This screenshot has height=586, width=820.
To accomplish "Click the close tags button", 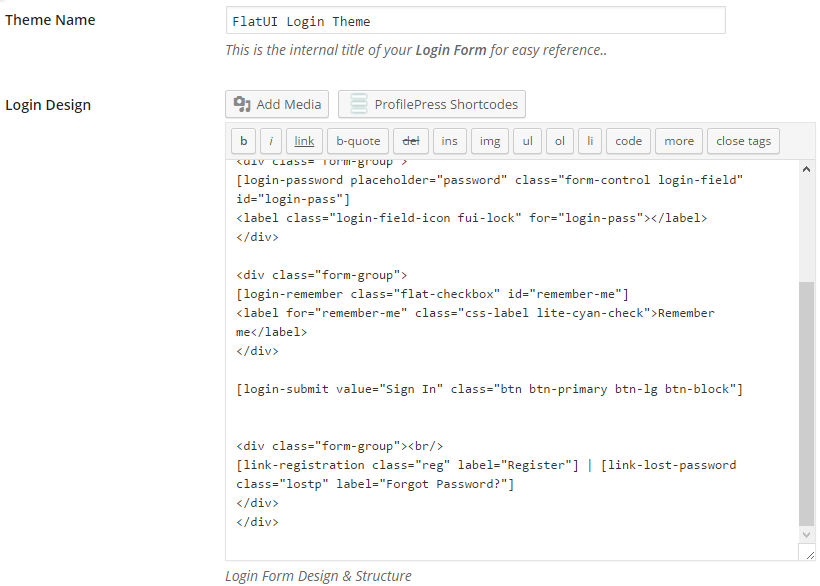I will click(744, 141).
